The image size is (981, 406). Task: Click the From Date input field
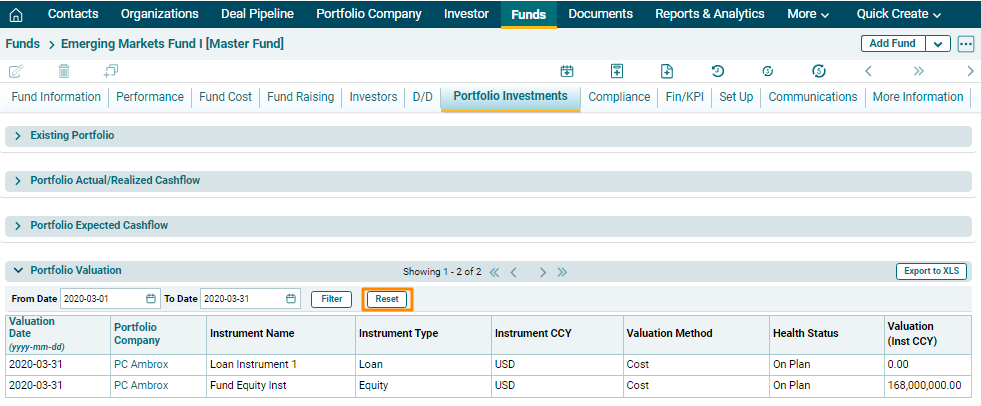102,299
